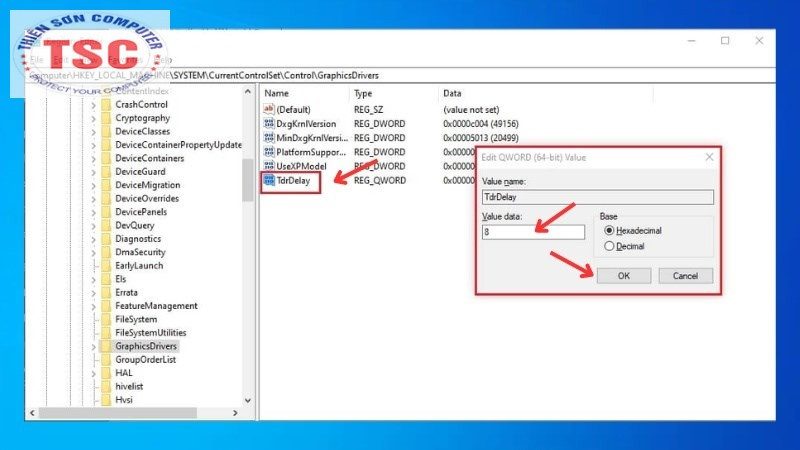
Task: Select the DeviceContainerPropertyUpdate tree item
Action: click(x=178, y=145)
